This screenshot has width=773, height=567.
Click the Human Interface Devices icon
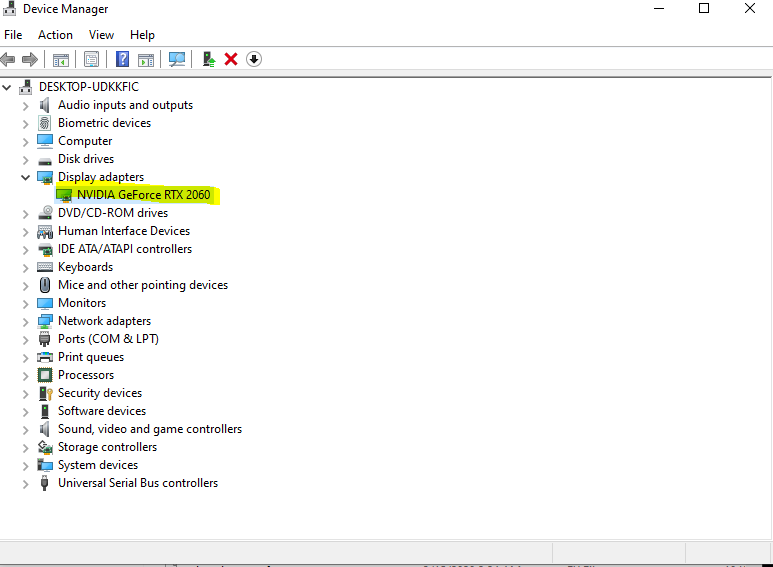coord(45,231)
